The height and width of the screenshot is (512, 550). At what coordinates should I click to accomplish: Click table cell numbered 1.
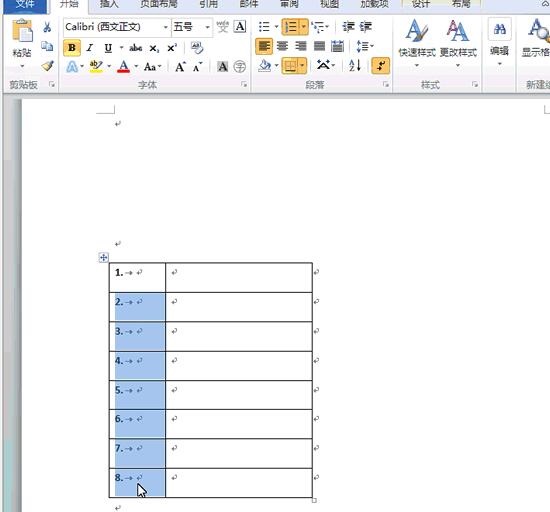pyautogui.click(x=137, y=277)
